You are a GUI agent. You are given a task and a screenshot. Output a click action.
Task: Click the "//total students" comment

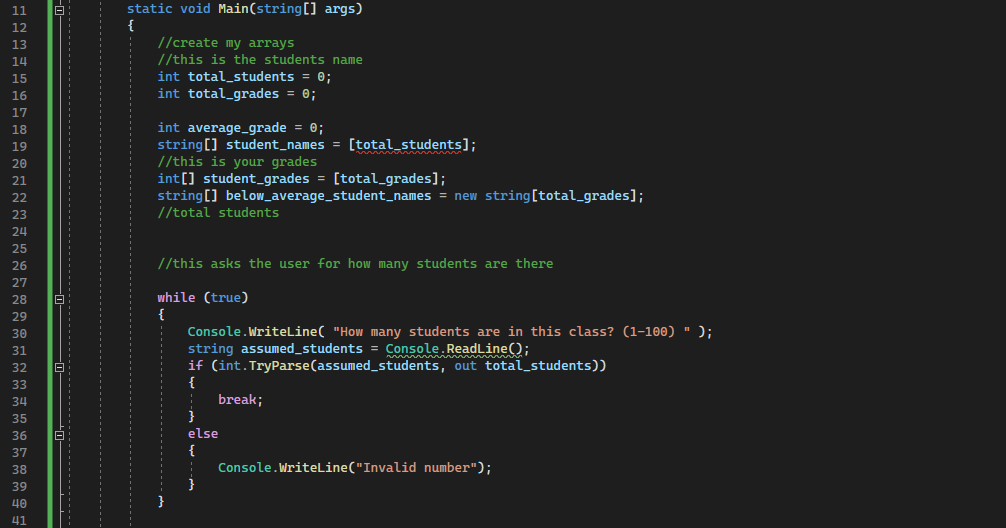[x=218, y=213]
